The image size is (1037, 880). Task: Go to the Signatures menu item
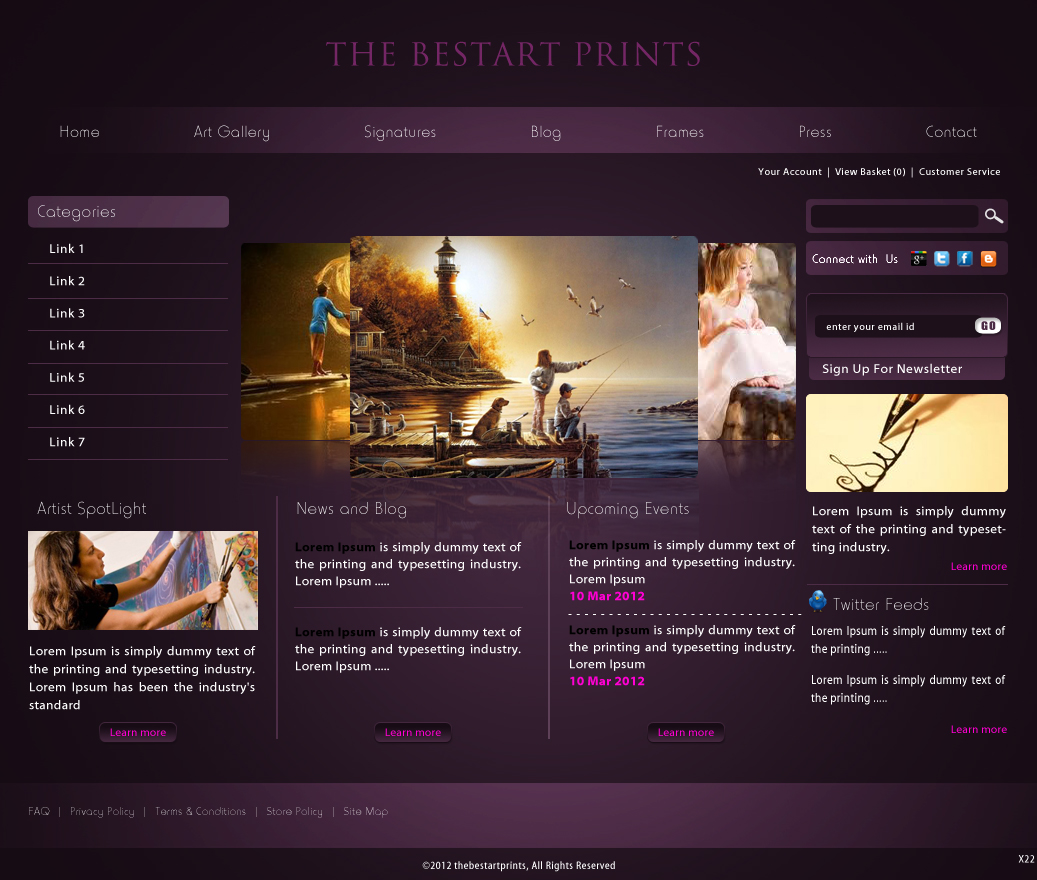coord(400,132)
